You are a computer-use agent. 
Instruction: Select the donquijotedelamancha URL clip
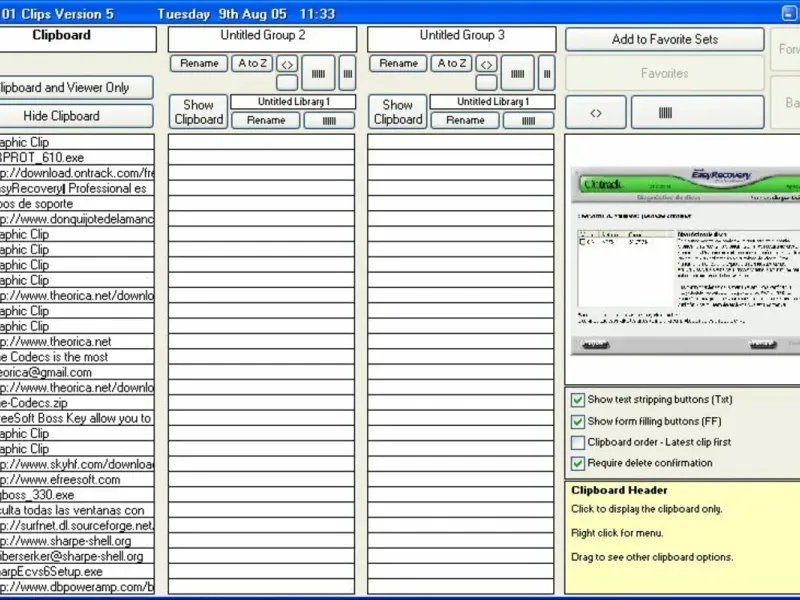tap(77, 219)
